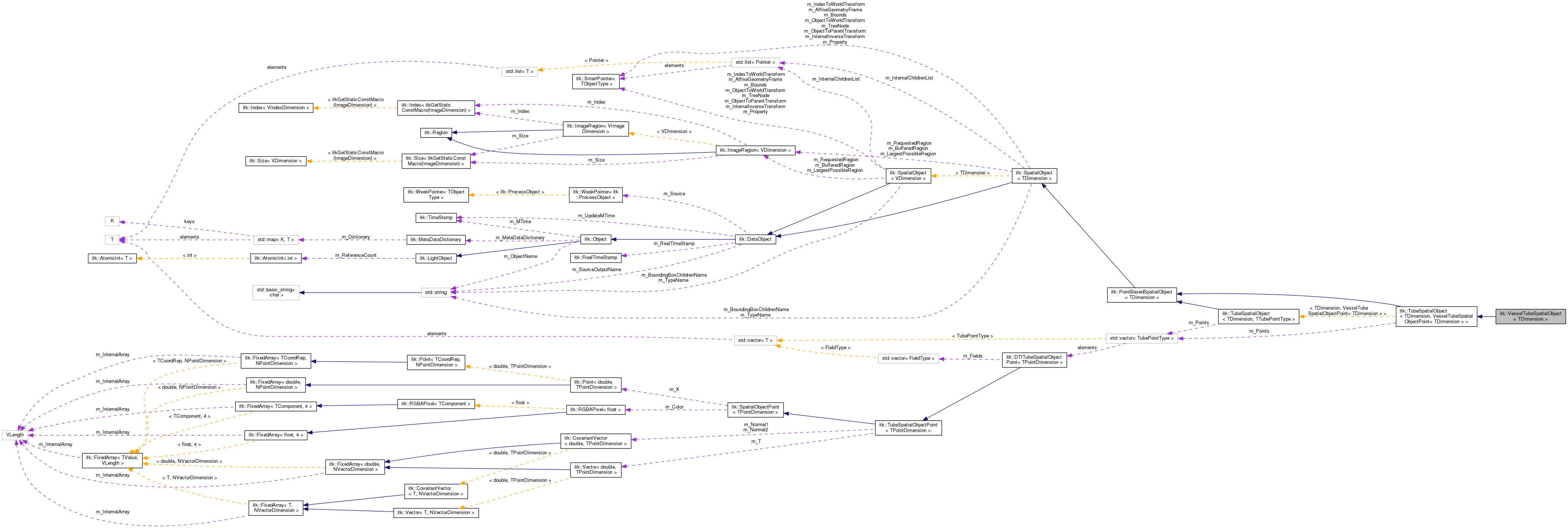Screen dimensions: 1568x528
Task: Open itk::Size< VDimension > node
Action: (x=275, y=161)
